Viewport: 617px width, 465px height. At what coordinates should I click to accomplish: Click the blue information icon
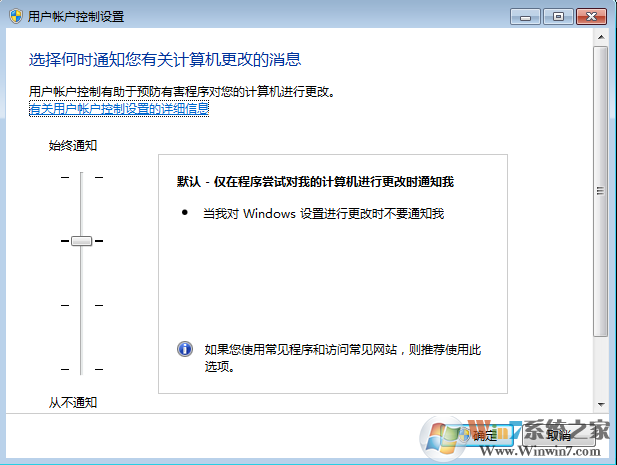point(185,349)
